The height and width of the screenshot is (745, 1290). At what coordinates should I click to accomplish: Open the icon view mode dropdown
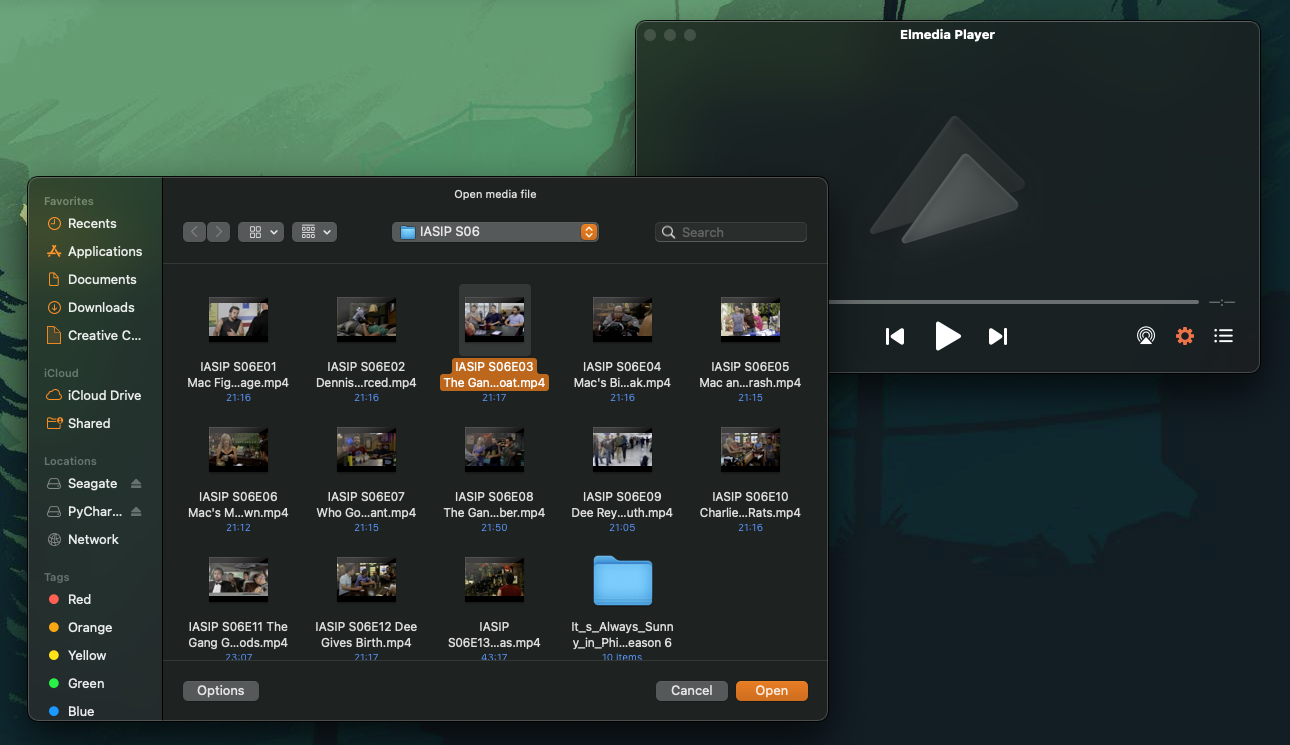[261, 232]
